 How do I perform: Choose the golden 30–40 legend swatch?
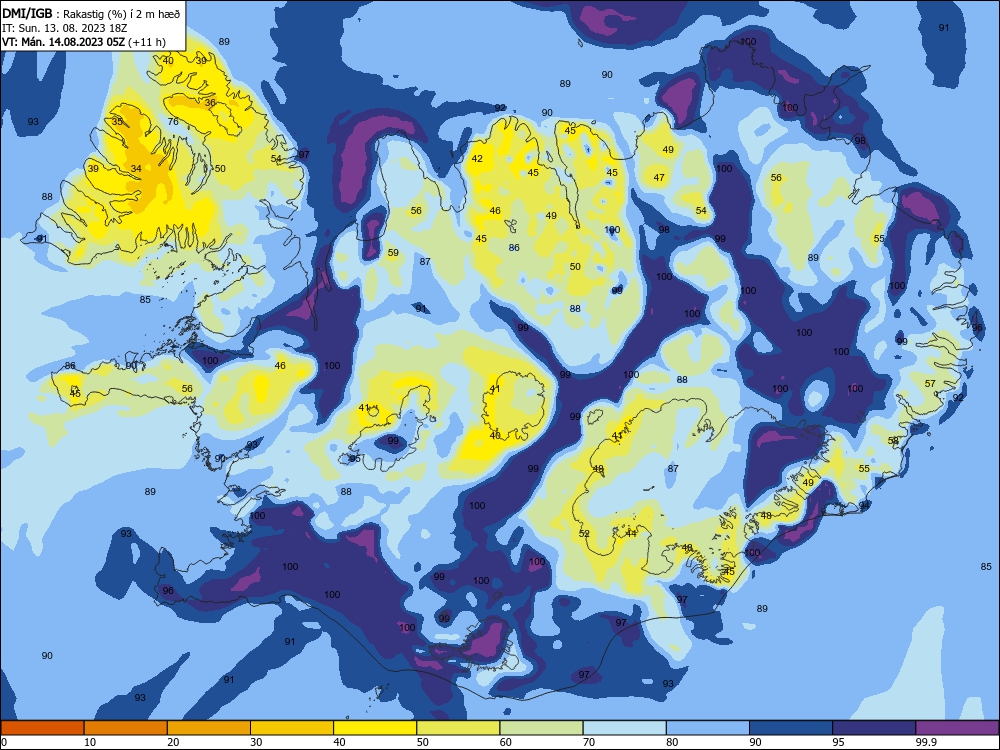point(292,728)
